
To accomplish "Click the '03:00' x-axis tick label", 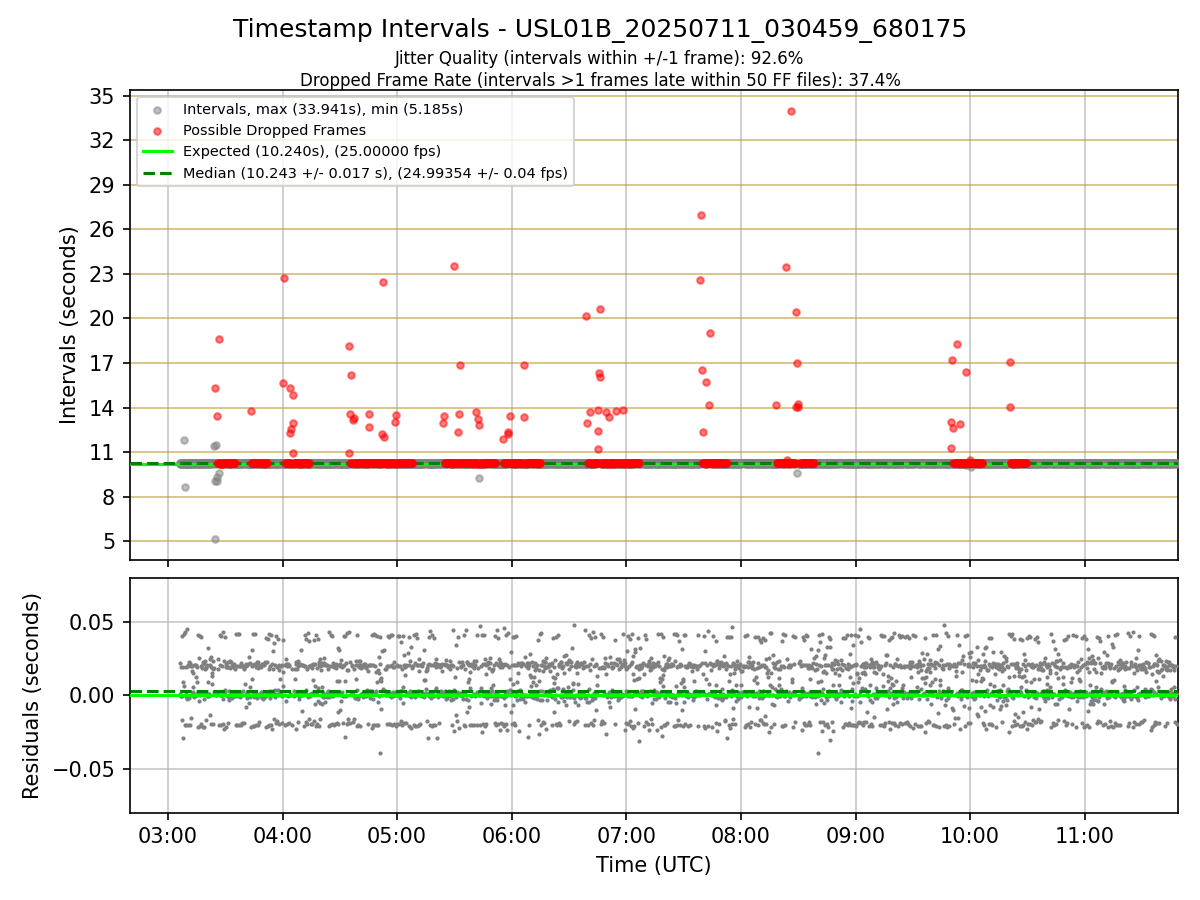I will click(167, 834).
